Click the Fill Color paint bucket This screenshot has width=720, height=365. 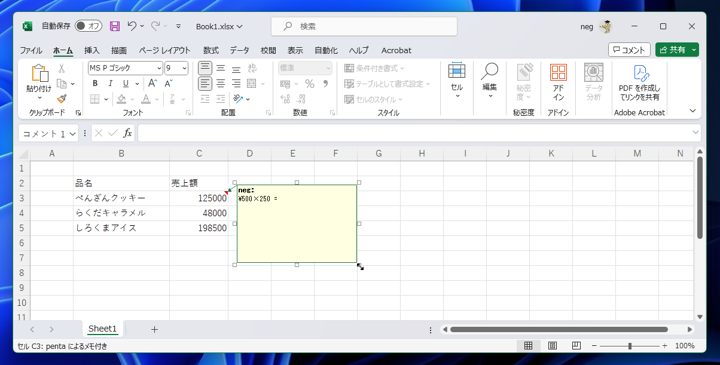pos(122,99)
